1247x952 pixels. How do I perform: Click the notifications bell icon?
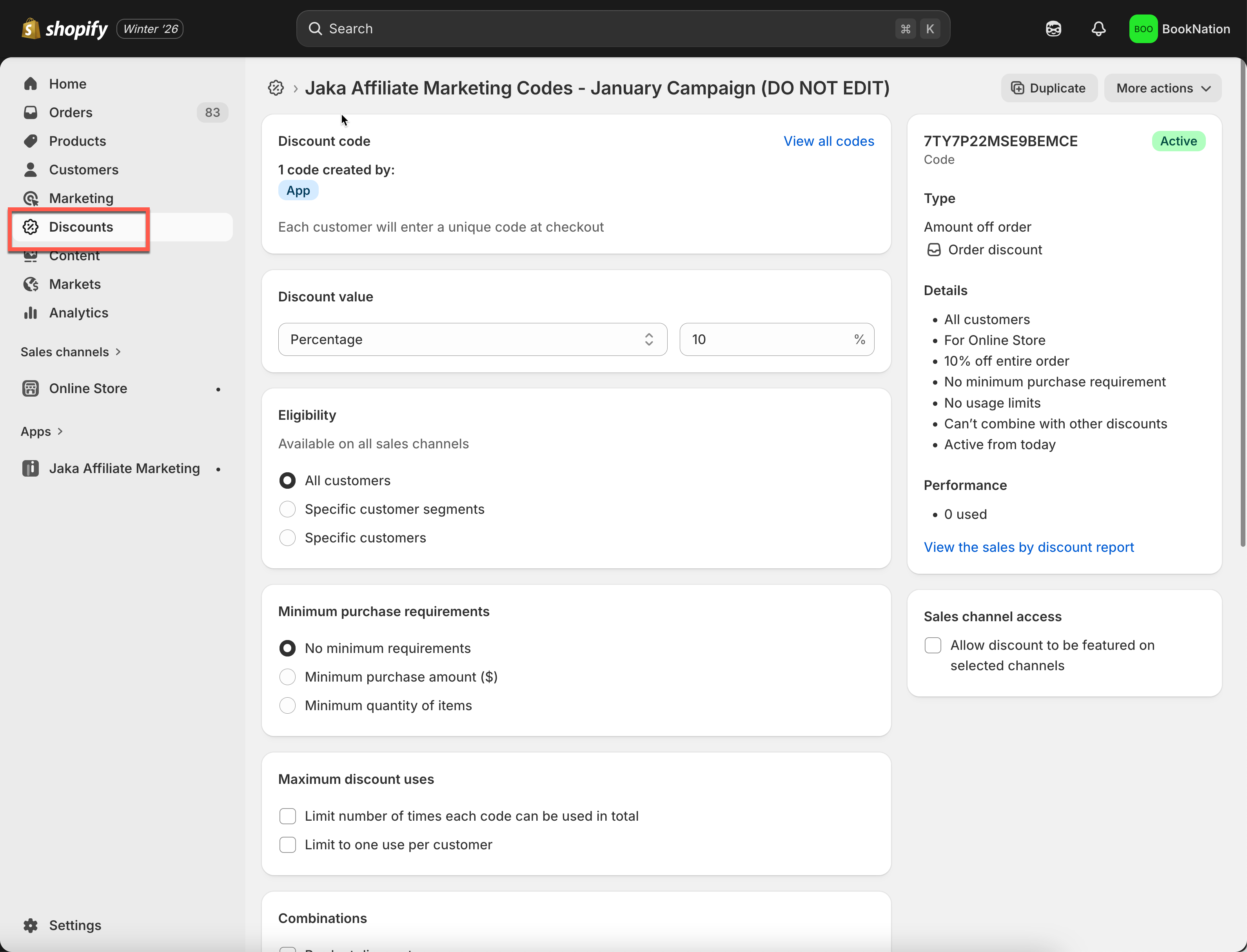(x=1098, y=29)
